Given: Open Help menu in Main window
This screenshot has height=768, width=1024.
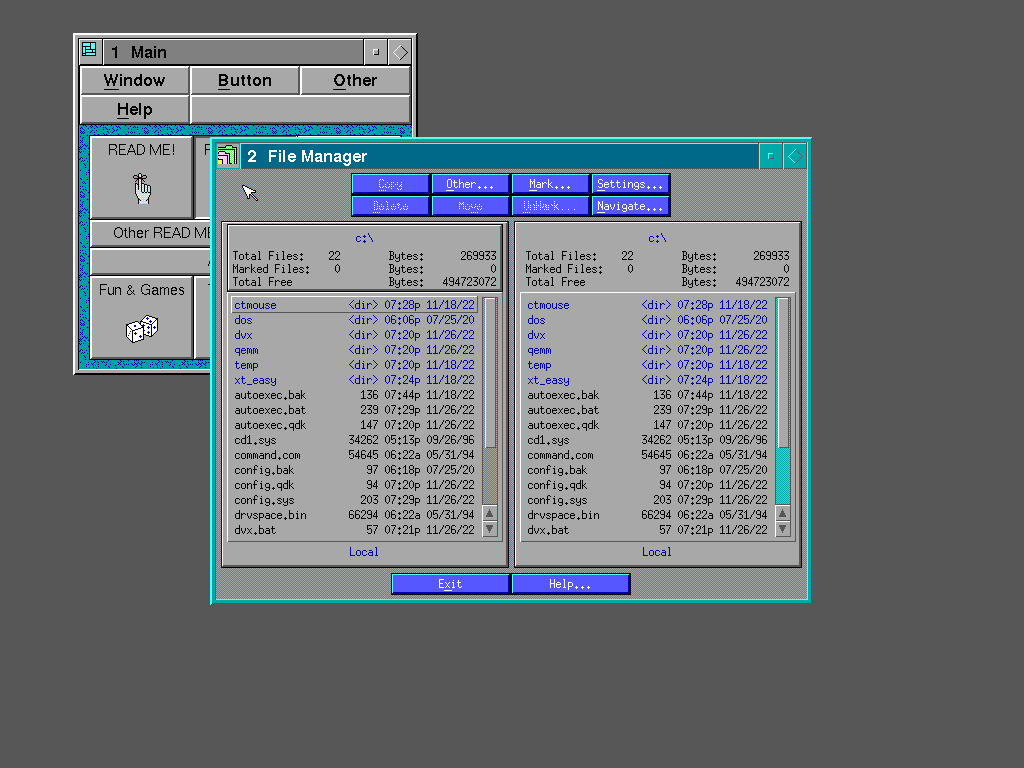Looking at the screenshot, I should tap(135, 110).
